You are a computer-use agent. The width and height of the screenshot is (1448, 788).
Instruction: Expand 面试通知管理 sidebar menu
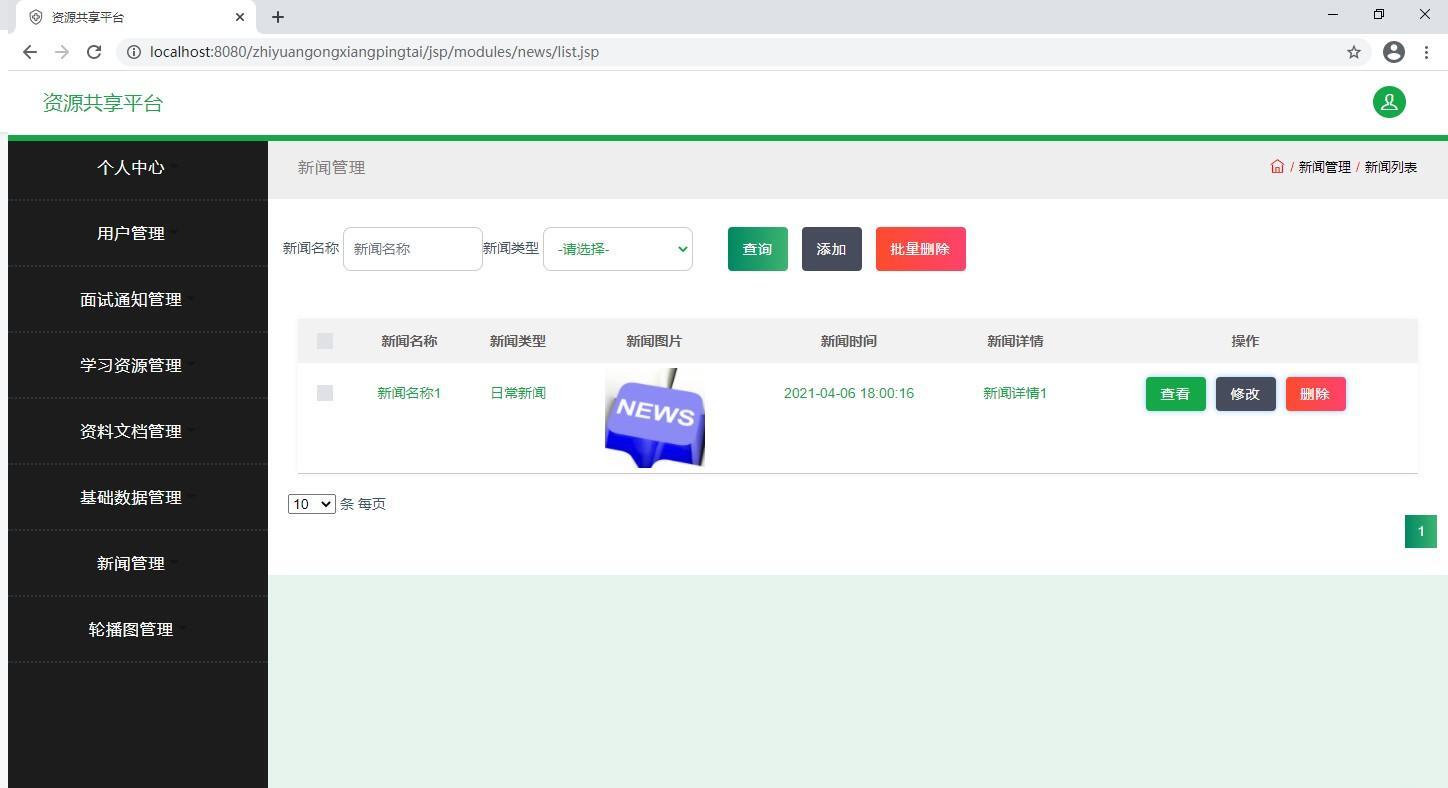coord(138,299)
